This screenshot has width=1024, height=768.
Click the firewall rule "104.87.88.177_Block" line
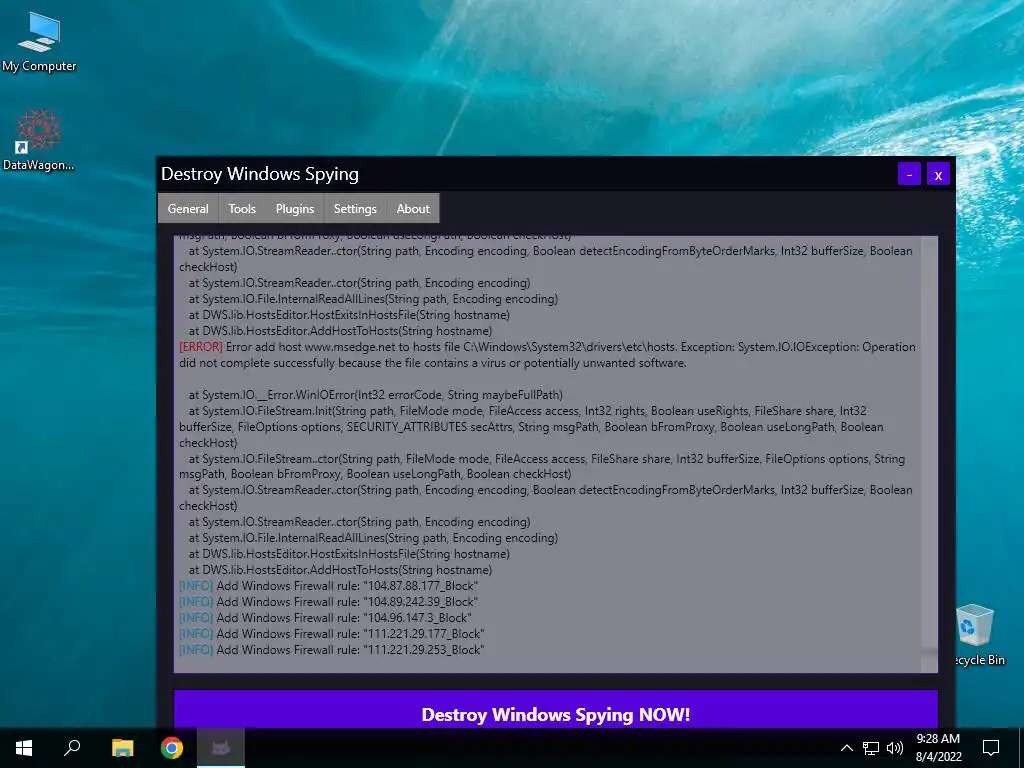tap(328, 586)
